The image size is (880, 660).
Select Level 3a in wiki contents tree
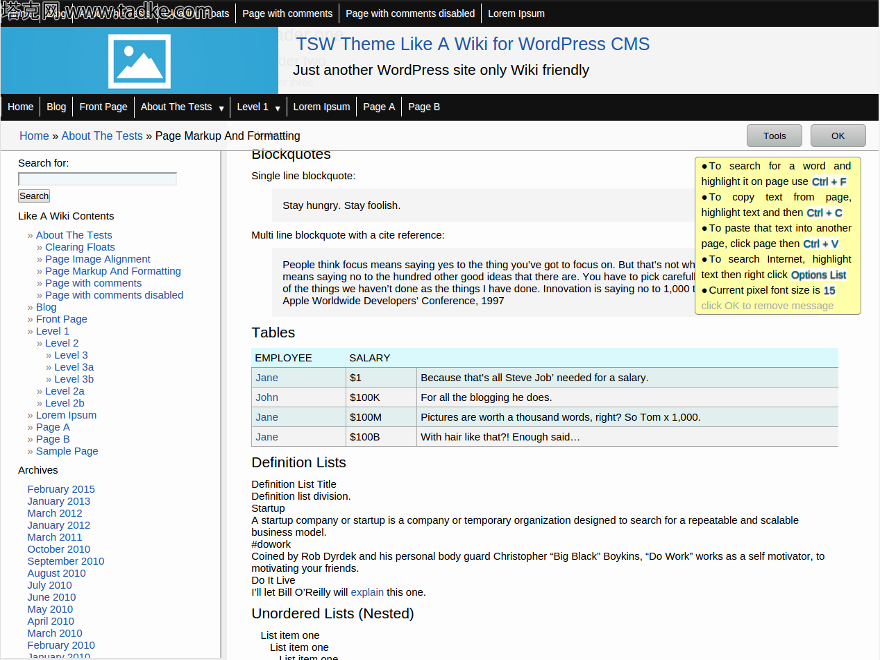tap(74, 367)
